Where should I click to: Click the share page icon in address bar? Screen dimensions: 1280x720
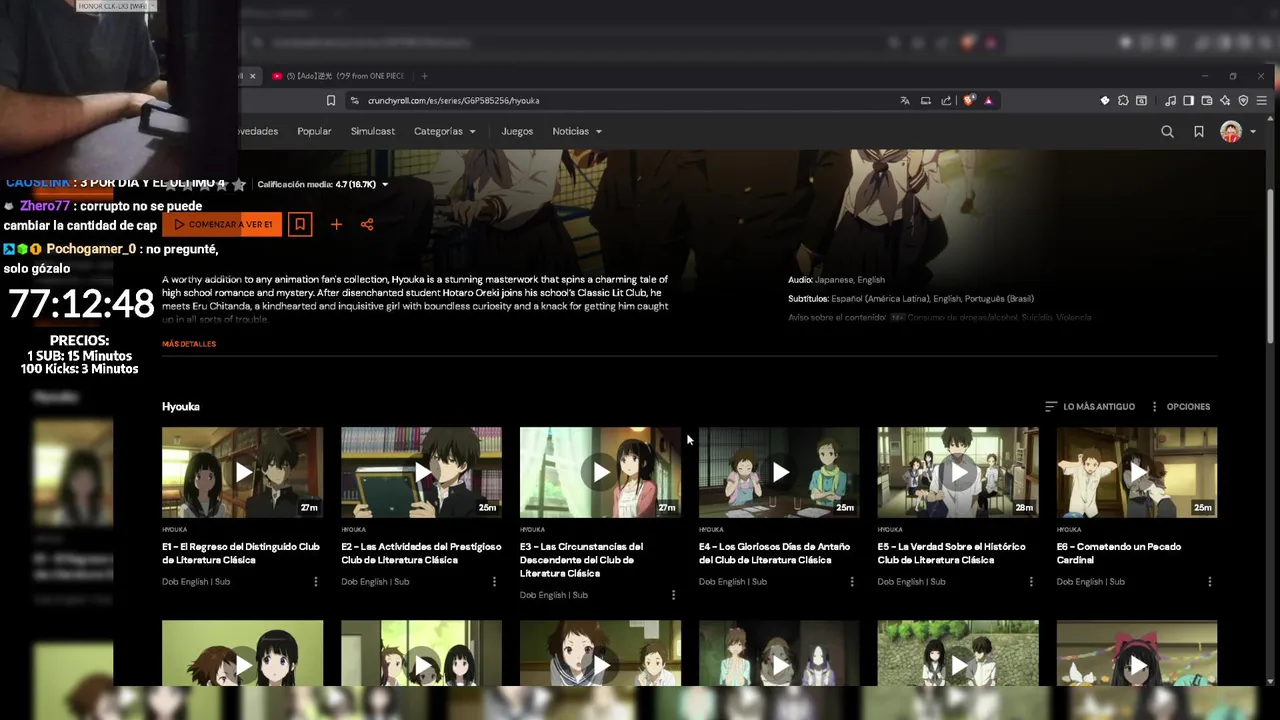pos(946,100)
